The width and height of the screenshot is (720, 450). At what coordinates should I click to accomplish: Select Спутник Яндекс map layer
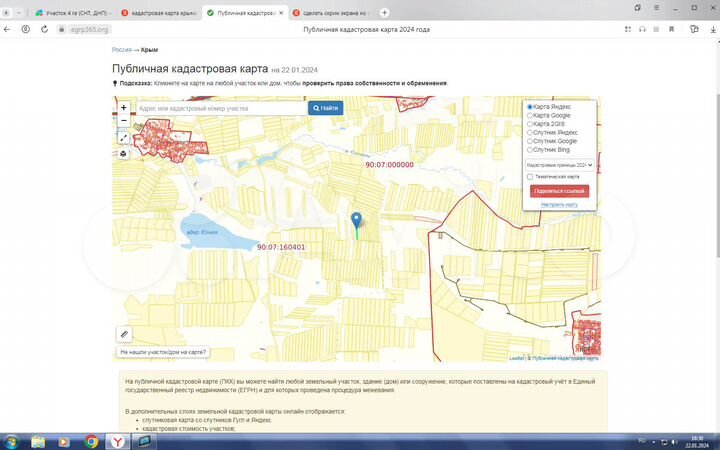click(x=530, y=132)
